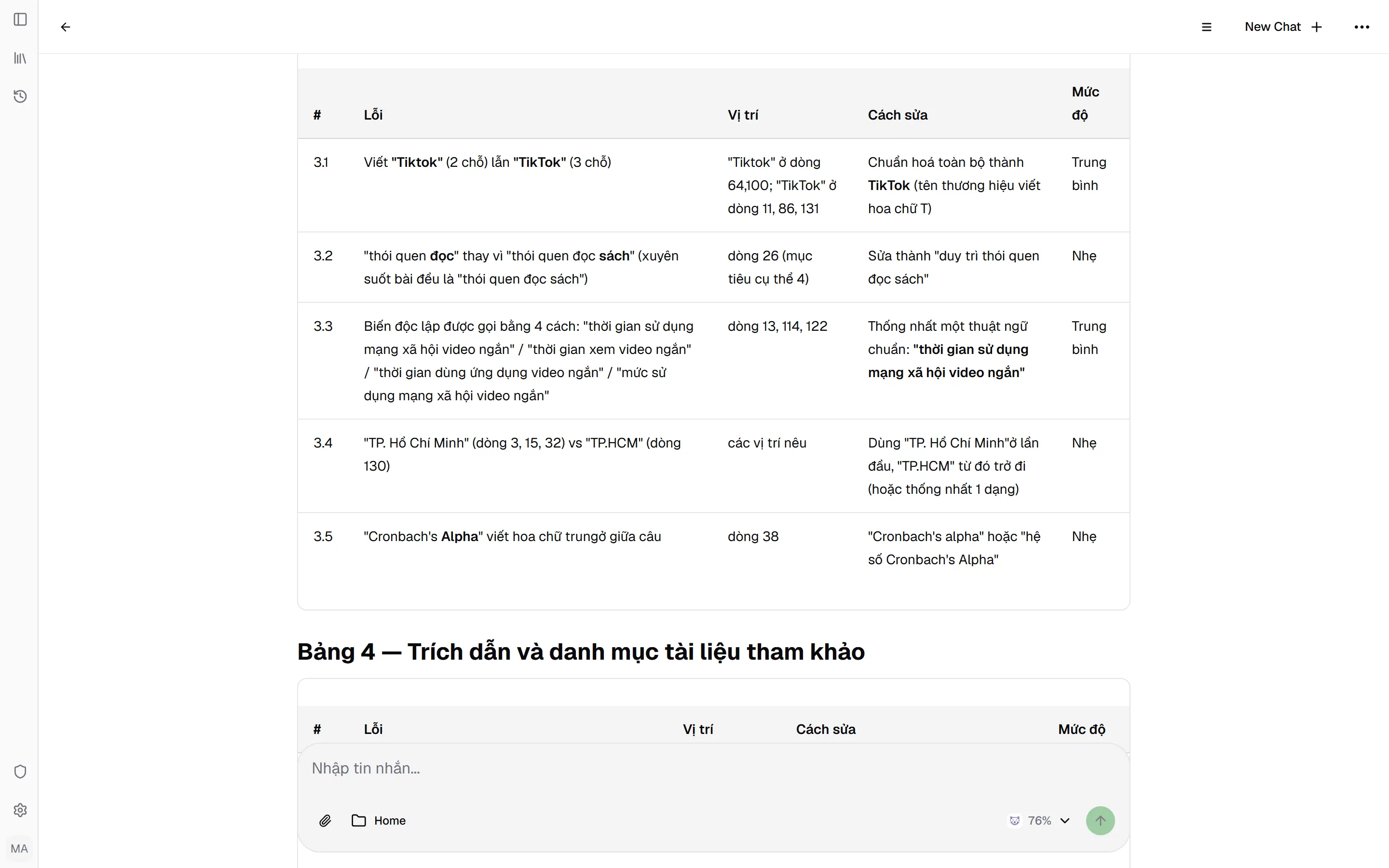Screen dimensions: 1389x868
Task: Click the "Bảng 4" section heading
Action: (x=581, y=652)
